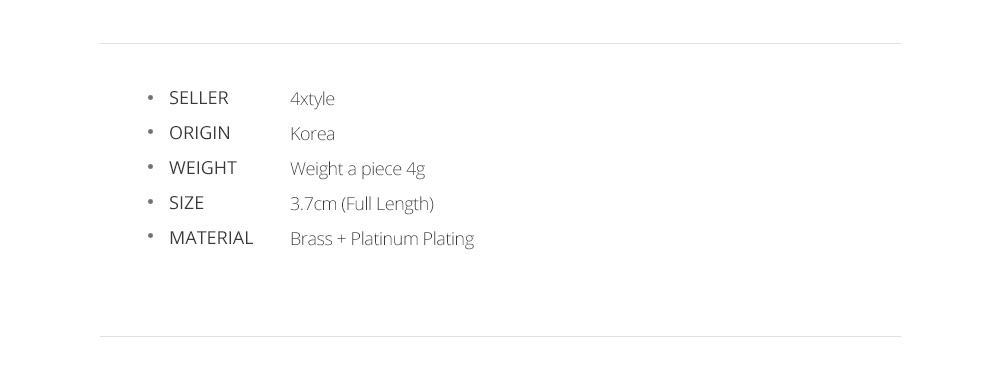The image size is (1000, 390).
Task: Click the bullet beside WEIGHT
Action: [x=151, y=167]
